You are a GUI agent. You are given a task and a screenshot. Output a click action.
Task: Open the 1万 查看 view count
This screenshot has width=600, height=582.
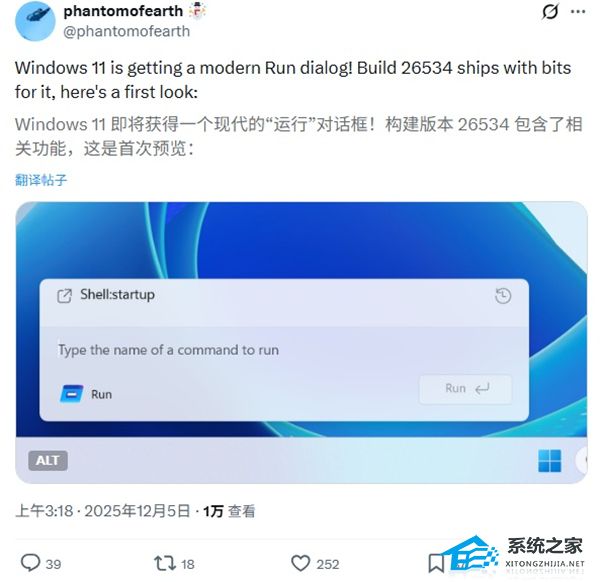point(229,511)
